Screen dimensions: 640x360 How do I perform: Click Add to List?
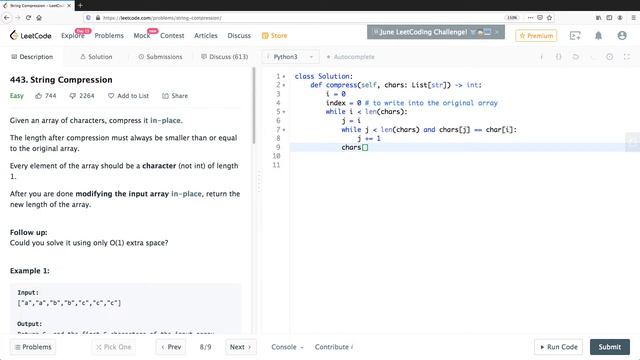click(x=128, y=96)
